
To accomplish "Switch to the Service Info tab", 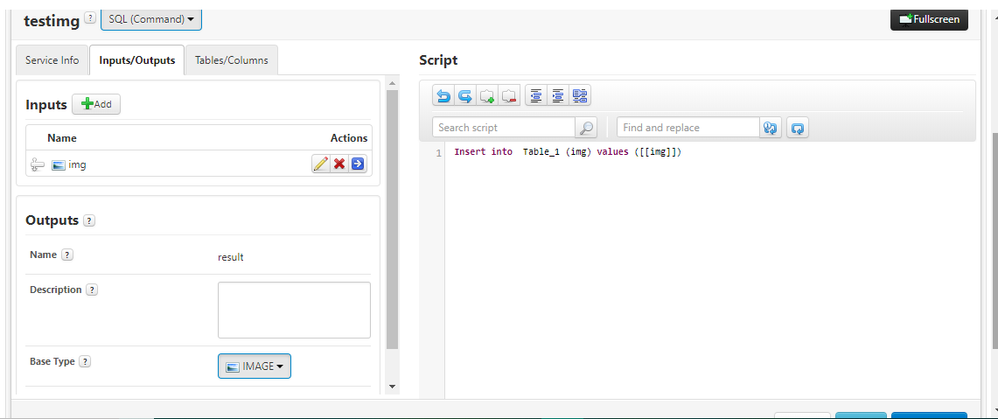I will tap(51, 60).
